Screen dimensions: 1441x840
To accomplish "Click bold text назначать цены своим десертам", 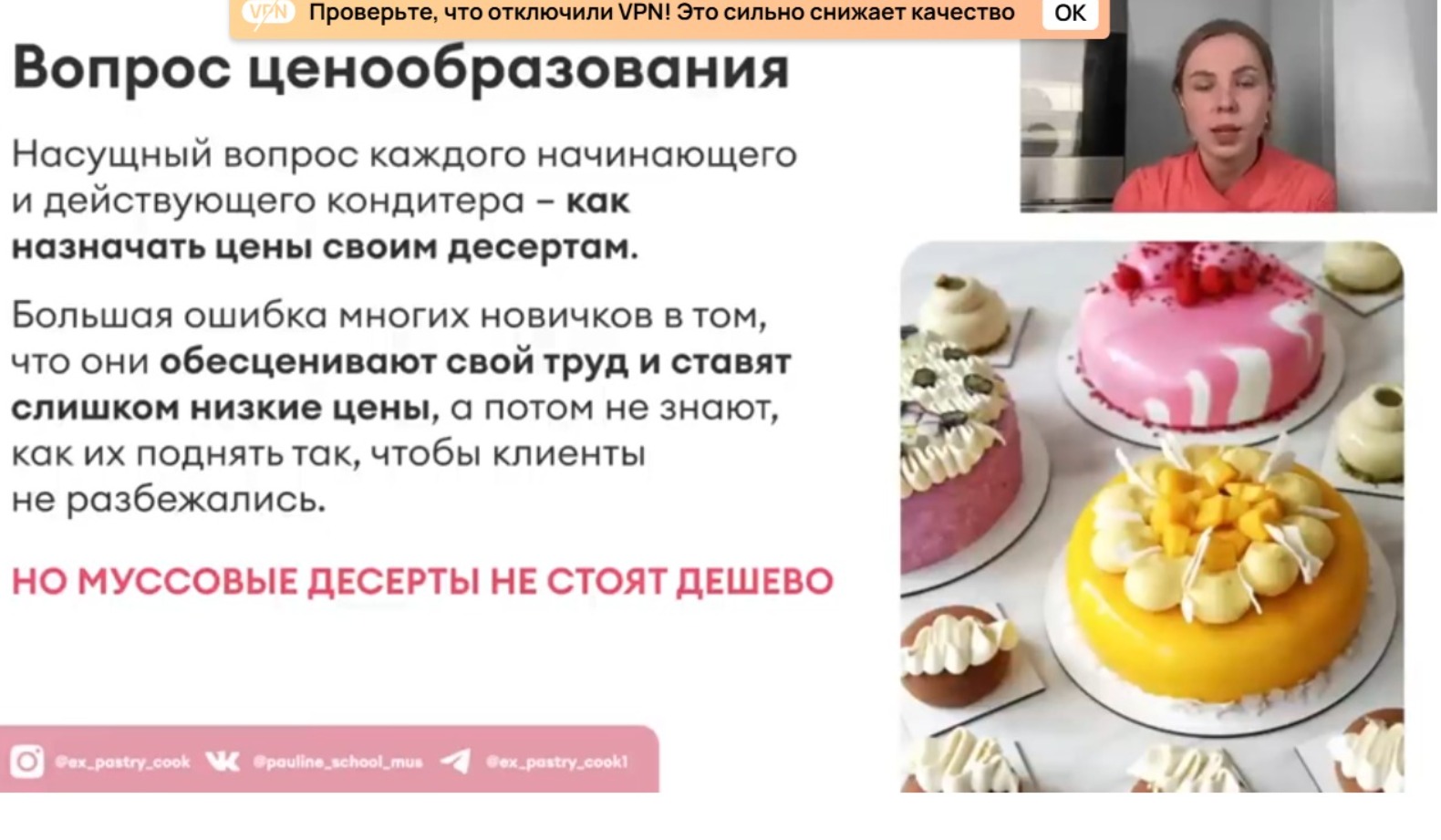I will (325, 247).
